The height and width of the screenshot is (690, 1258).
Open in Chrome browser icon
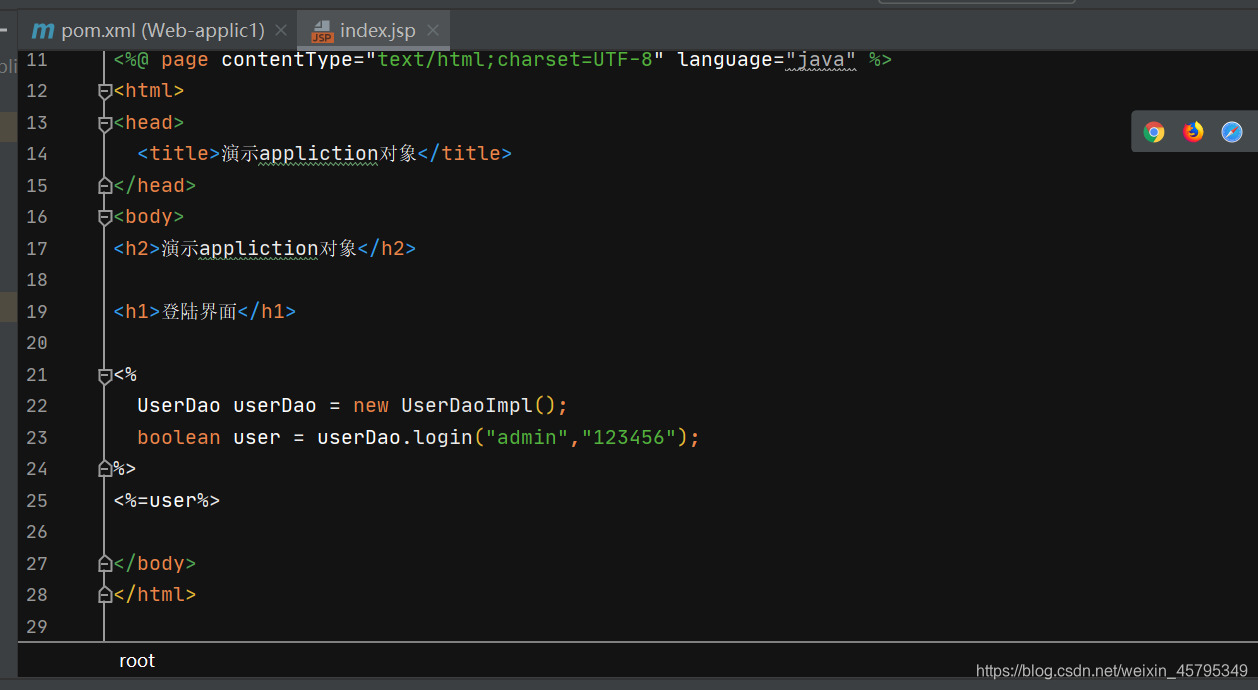1154,132
